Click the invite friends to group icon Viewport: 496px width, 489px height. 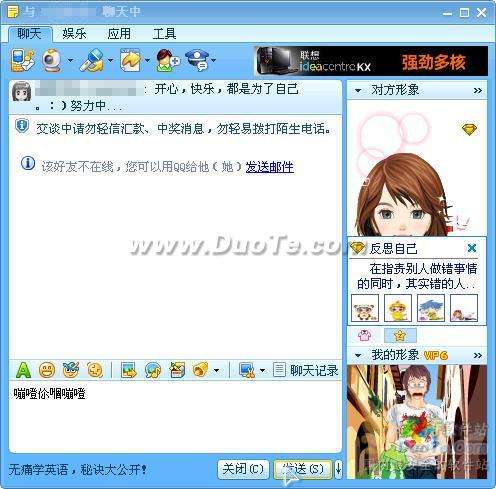tap(167, 61)
